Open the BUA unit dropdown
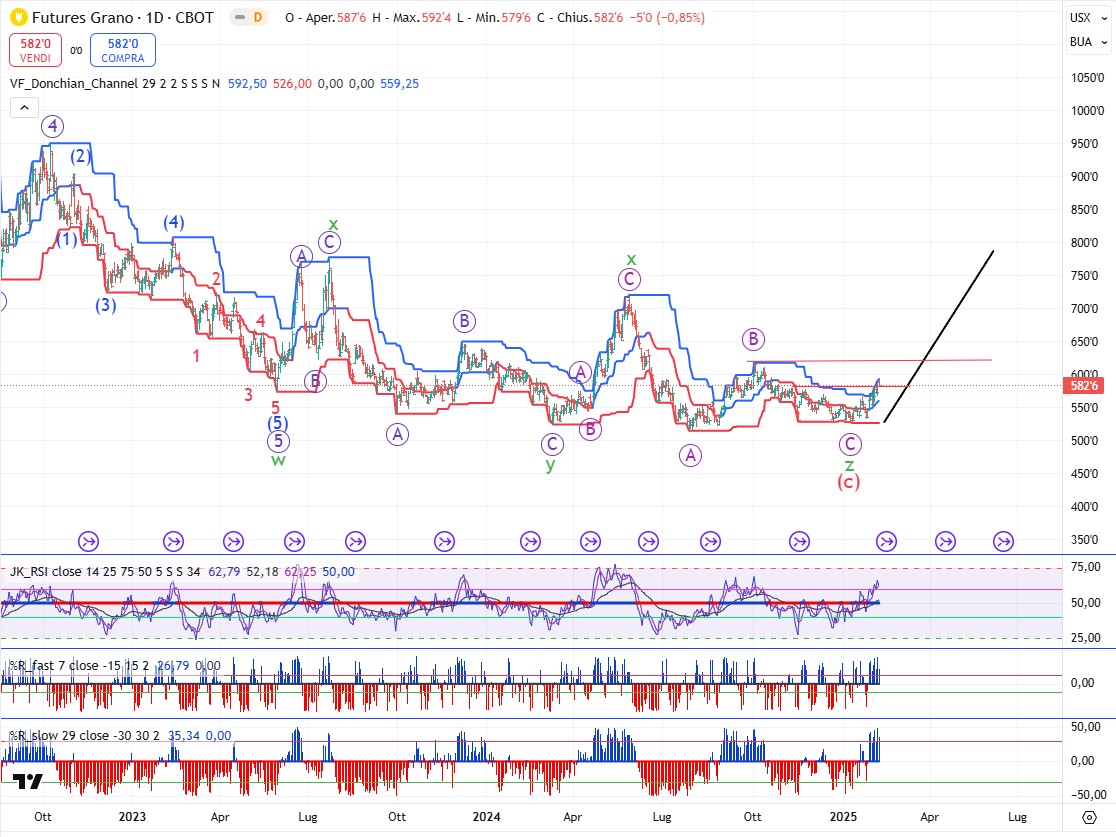This screenshot has width=1116, height=837. pyautogui.click(x=1089, y=42)
